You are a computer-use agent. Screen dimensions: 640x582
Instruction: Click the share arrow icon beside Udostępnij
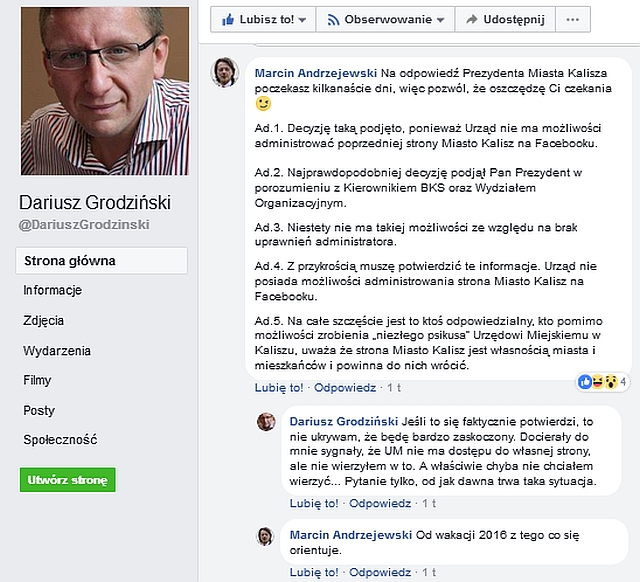[x=472, y=19]
